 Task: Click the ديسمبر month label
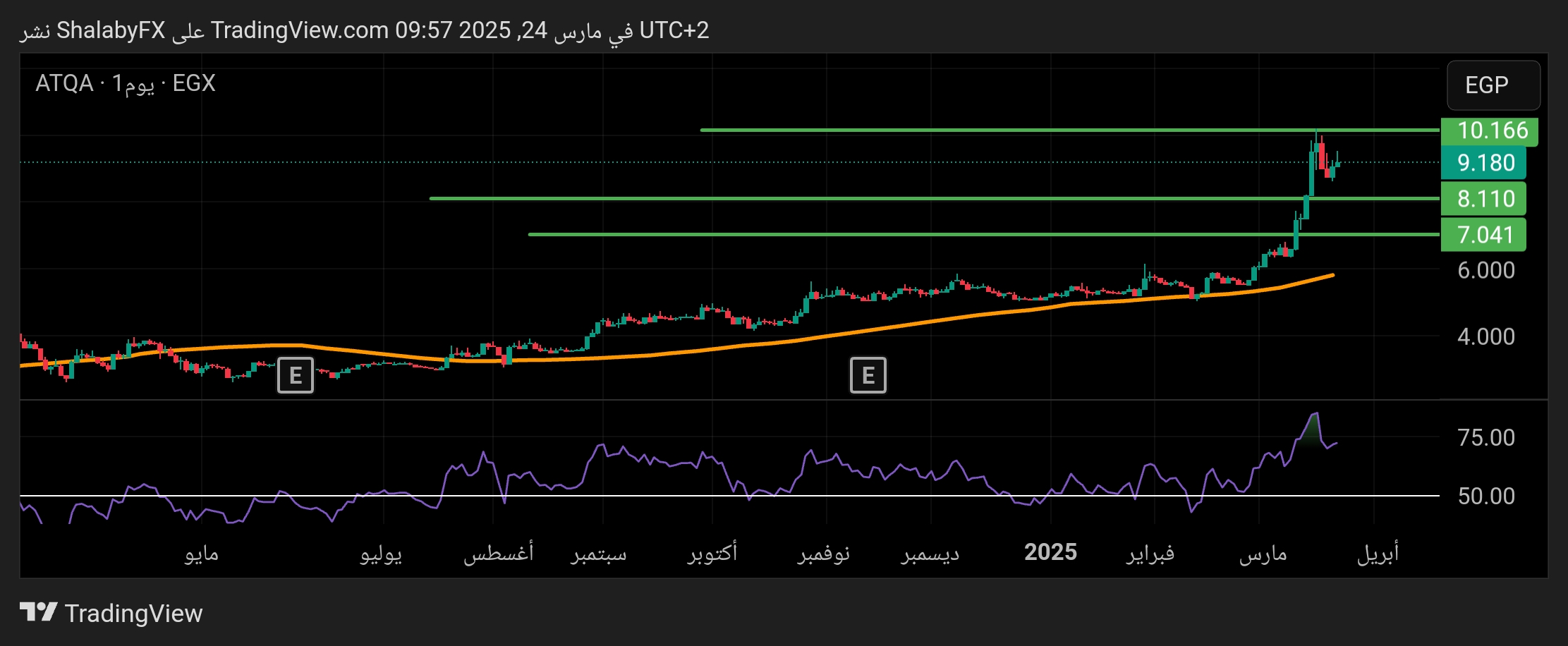[x=930, y=554]
